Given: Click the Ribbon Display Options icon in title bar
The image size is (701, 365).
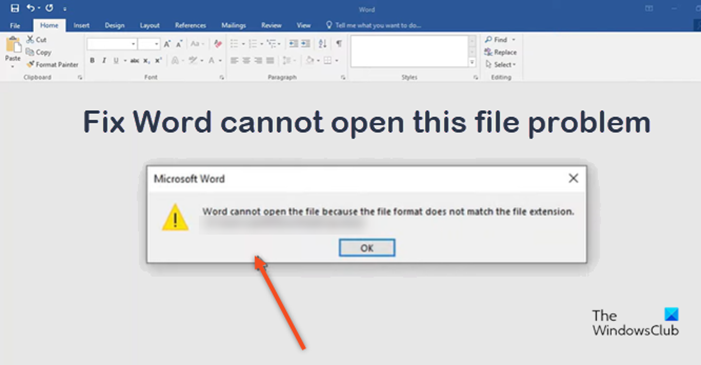Looking at the screenshot, I should click(x=649, y=8).
